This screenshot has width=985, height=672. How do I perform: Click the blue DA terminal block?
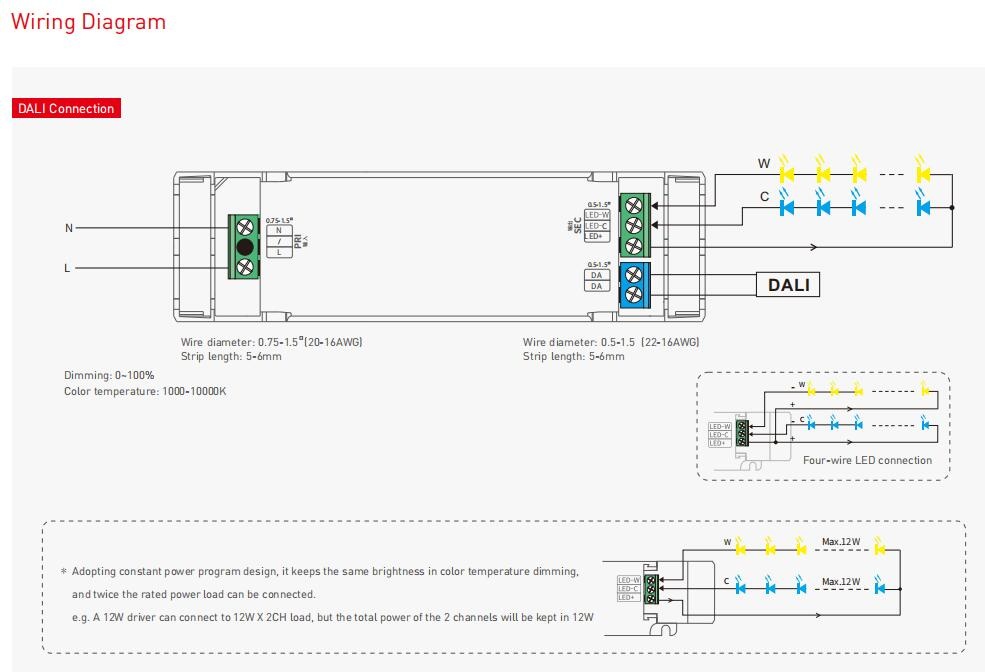[634, 285]
